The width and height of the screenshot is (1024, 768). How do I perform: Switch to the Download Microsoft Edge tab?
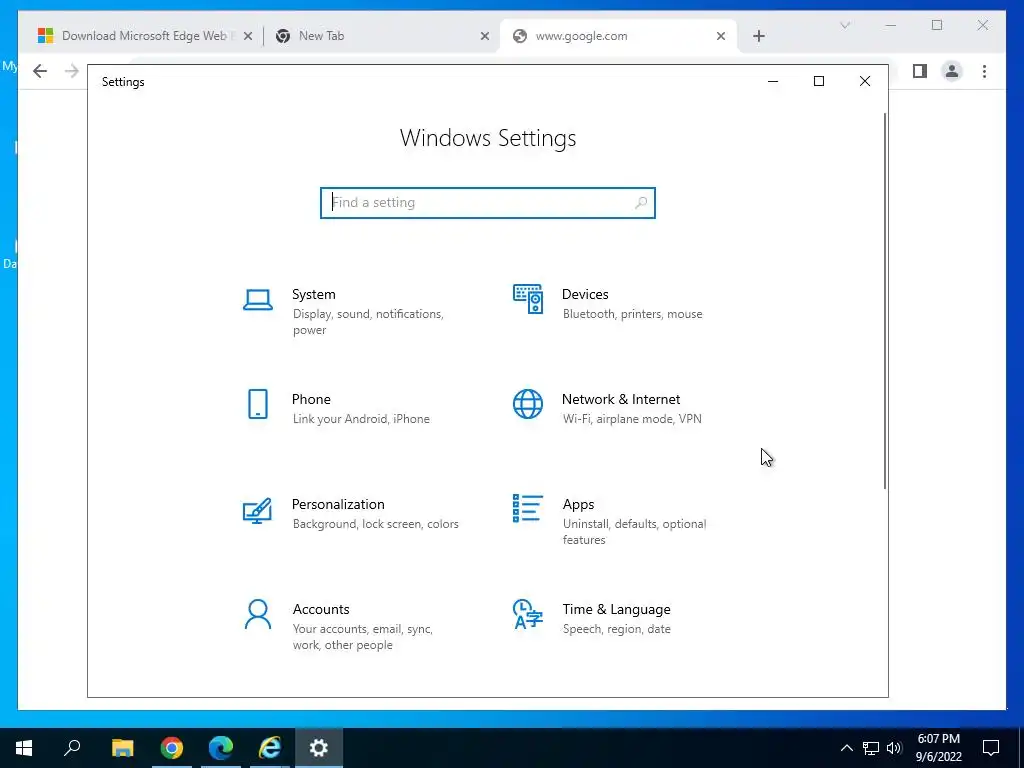coord(144,36)
